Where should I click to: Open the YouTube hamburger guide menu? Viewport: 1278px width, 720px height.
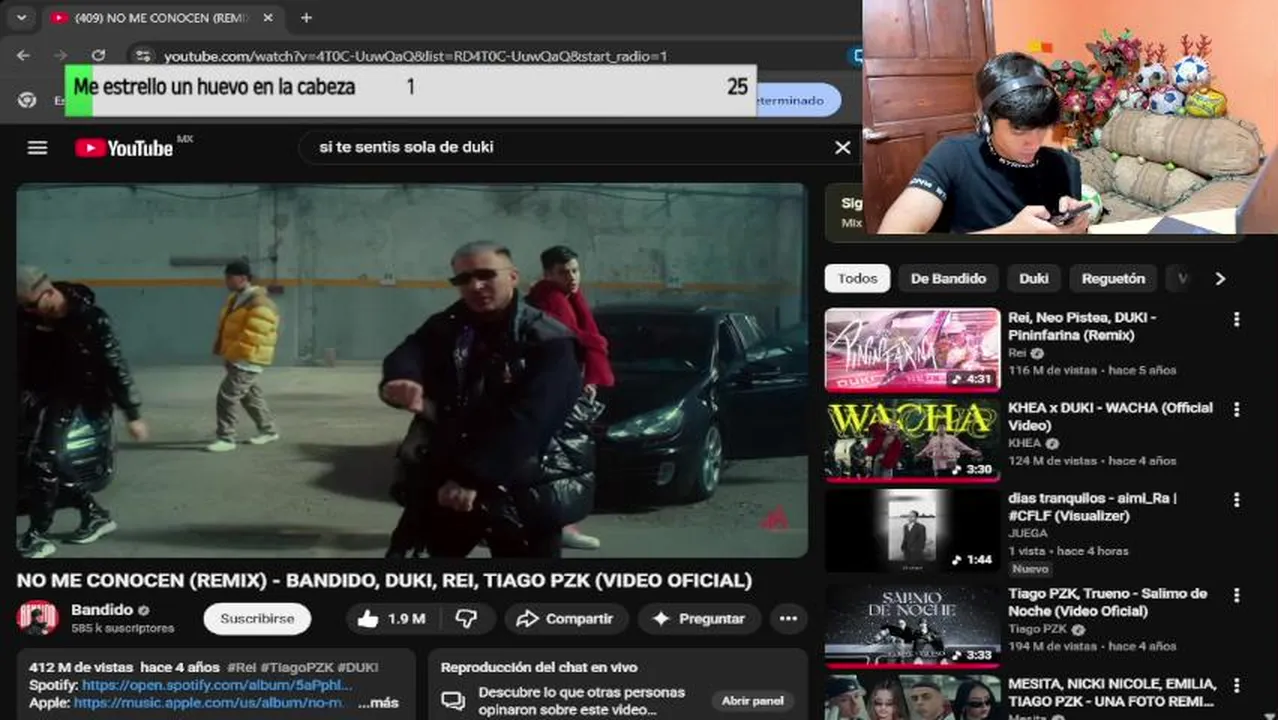pyautogui.click(x=37, y=148)
